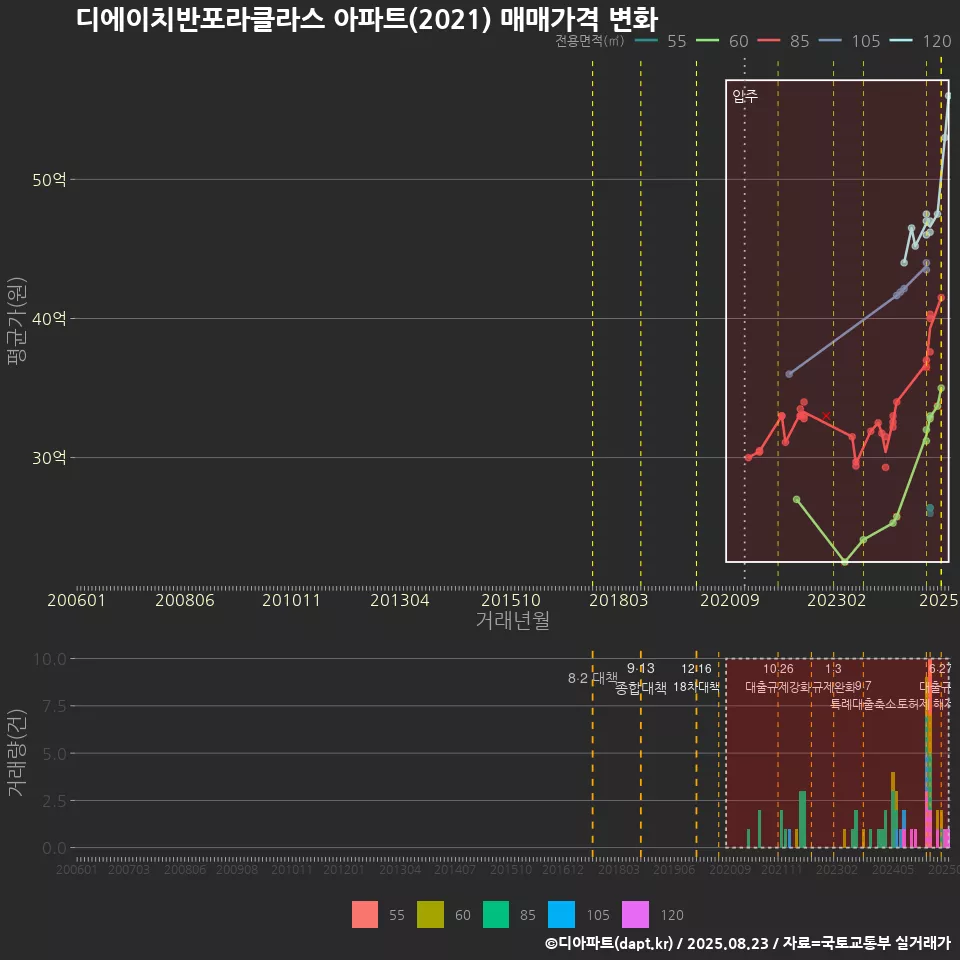Click the 55㎡ line legend marker
The width and height of the screenshot is (960, 960).
pos(648,41)
